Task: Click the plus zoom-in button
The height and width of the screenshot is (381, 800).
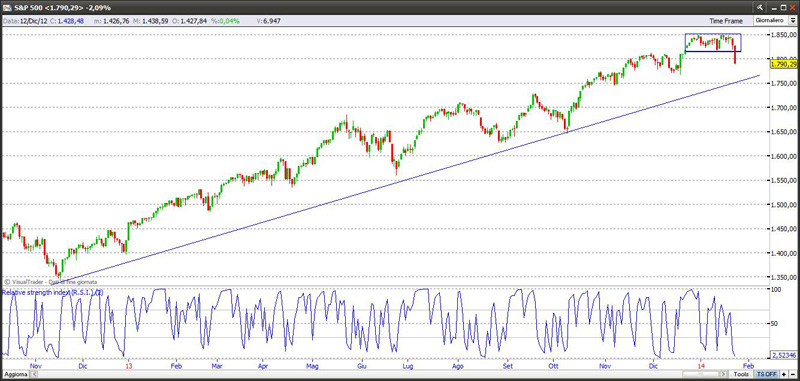Action: coord(783,374)
